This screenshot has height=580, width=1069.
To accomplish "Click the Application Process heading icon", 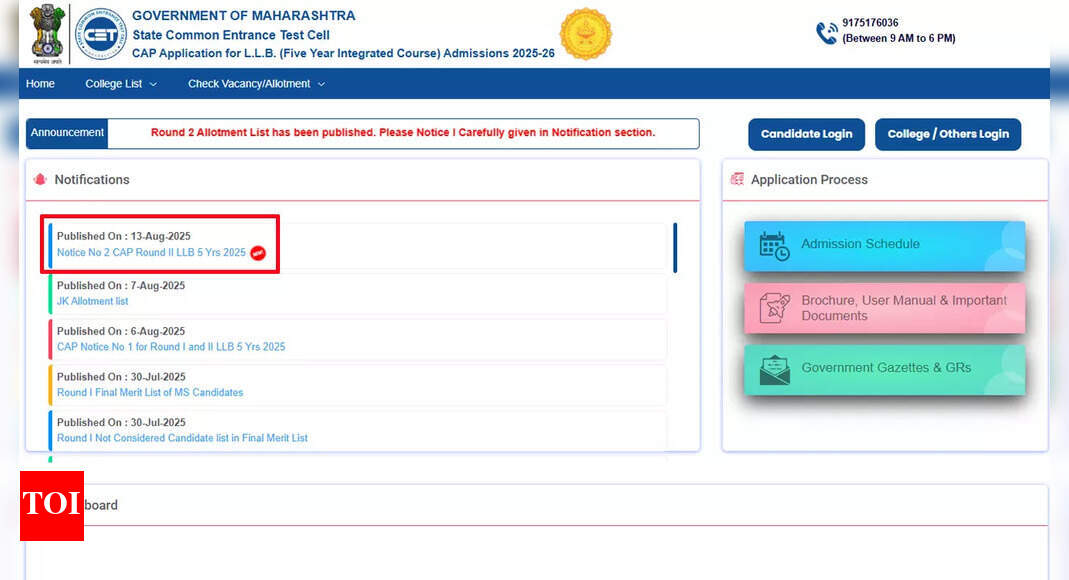I will tap(737, 180).
